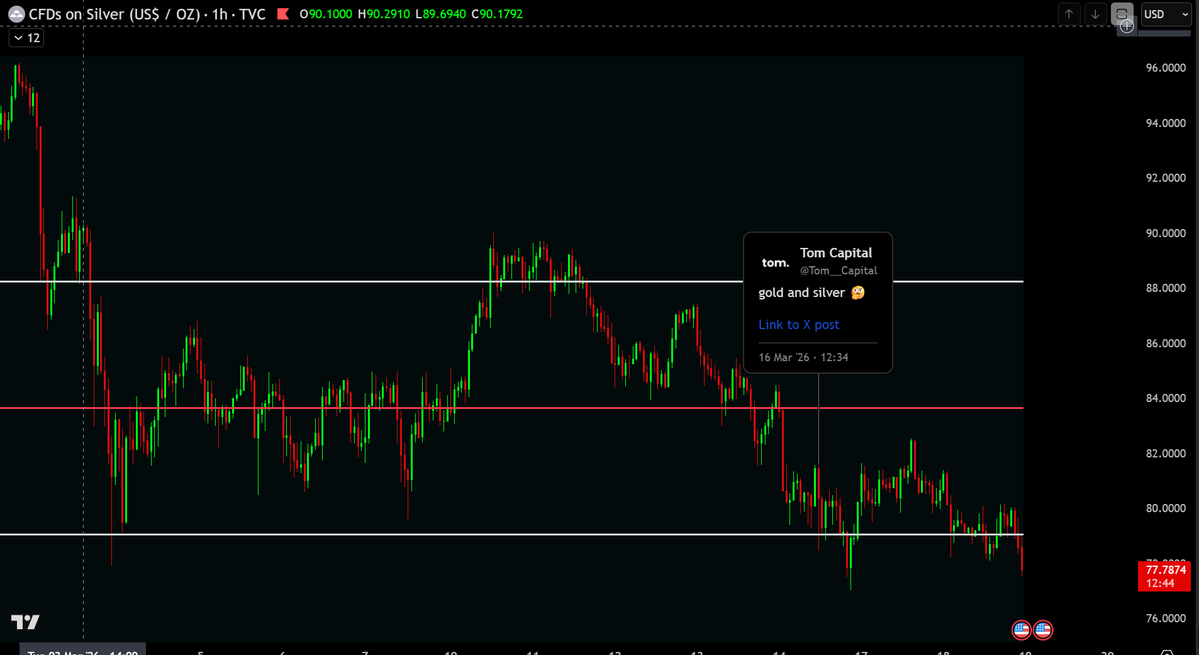This screenshot has height=655, width=1199.
Task: Move pane up with the up-arrow button
Action: coord(1069,14)
